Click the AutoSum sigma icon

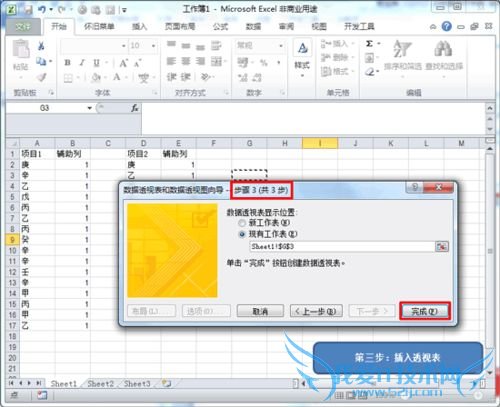click(x=369, y=43)
